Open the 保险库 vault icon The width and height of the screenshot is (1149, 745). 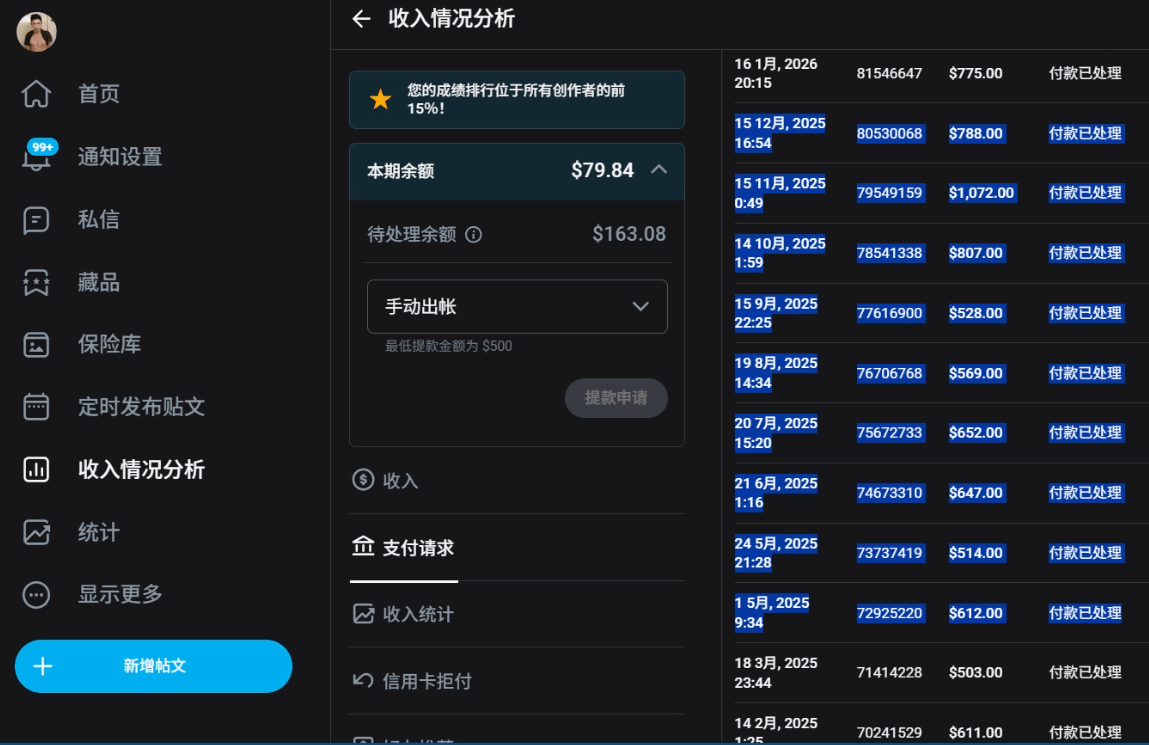pos(36,344)
